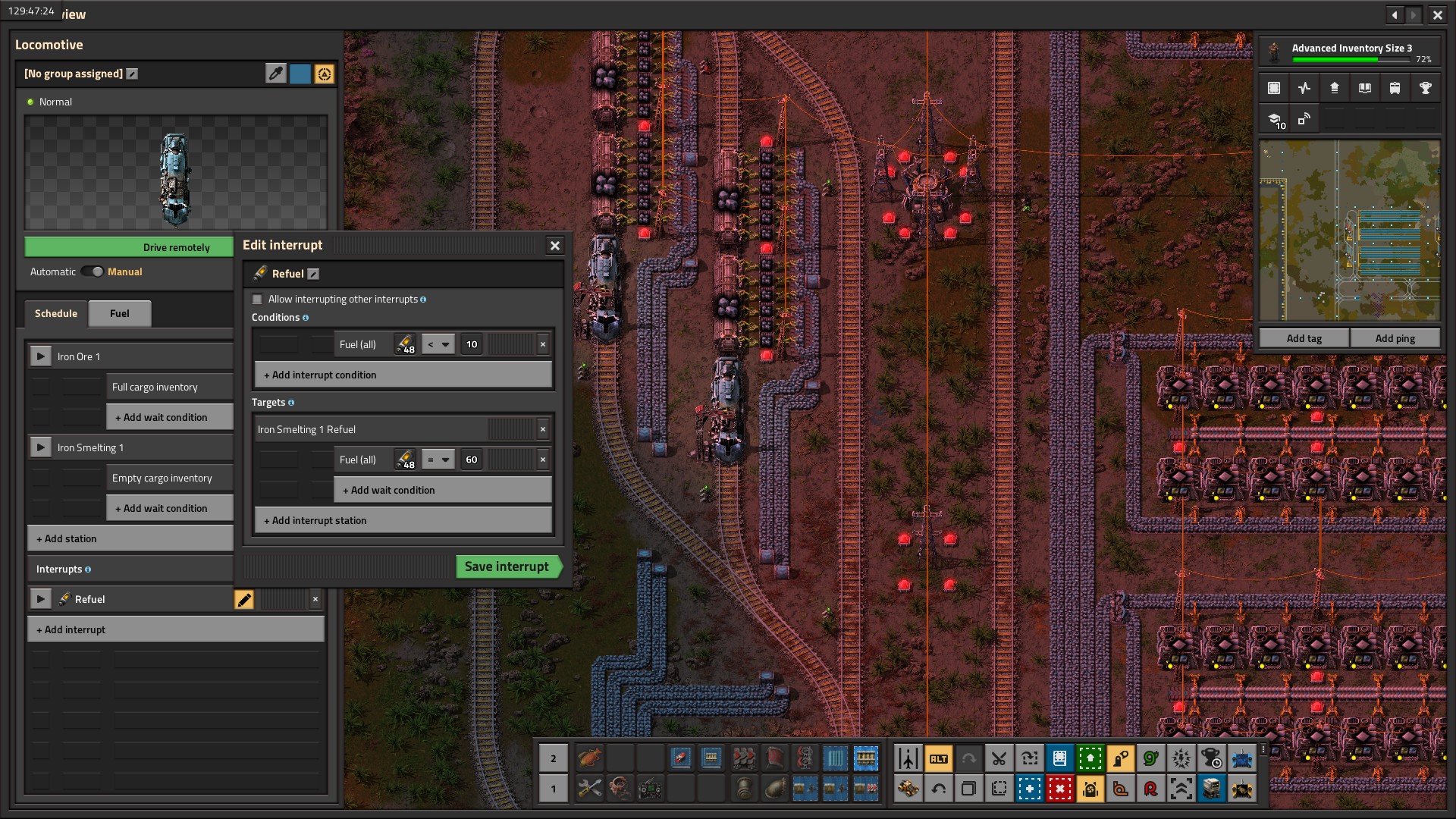Open the trains overview icon
This screenshot has height=819, width=1456.
(x=1395, y=88)
